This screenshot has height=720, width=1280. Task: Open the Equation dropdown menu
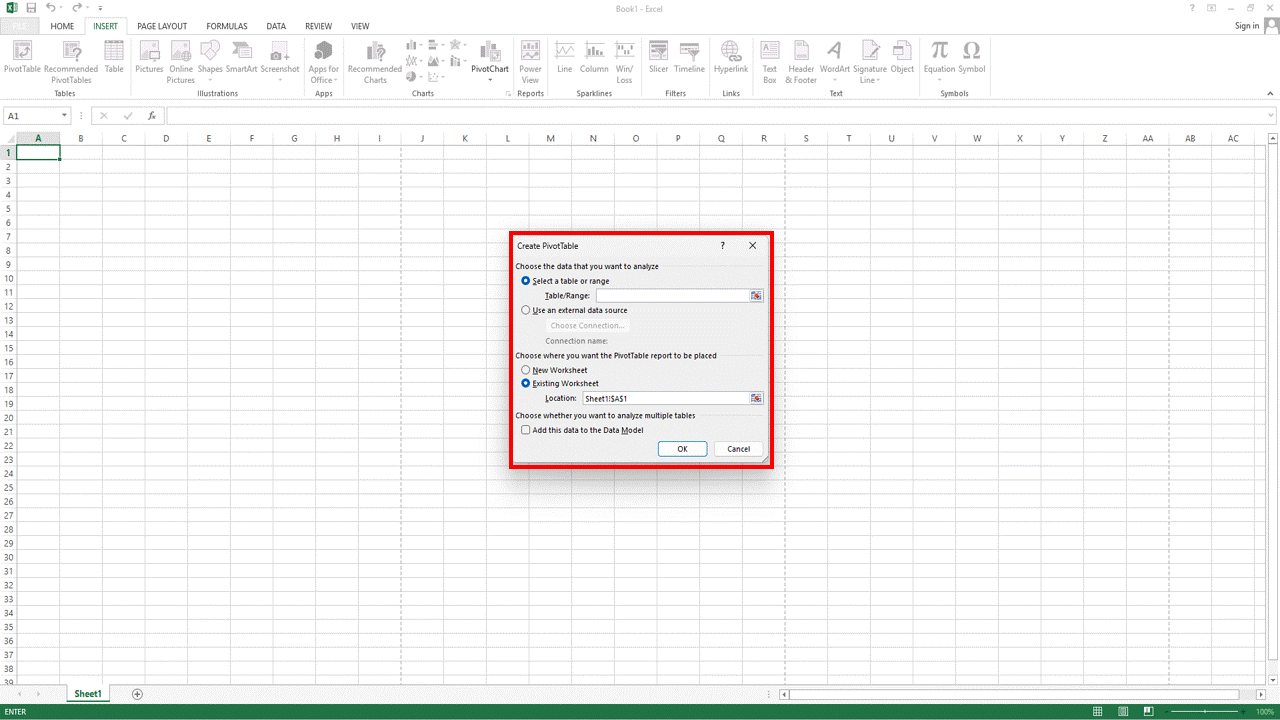click(939, 80)
